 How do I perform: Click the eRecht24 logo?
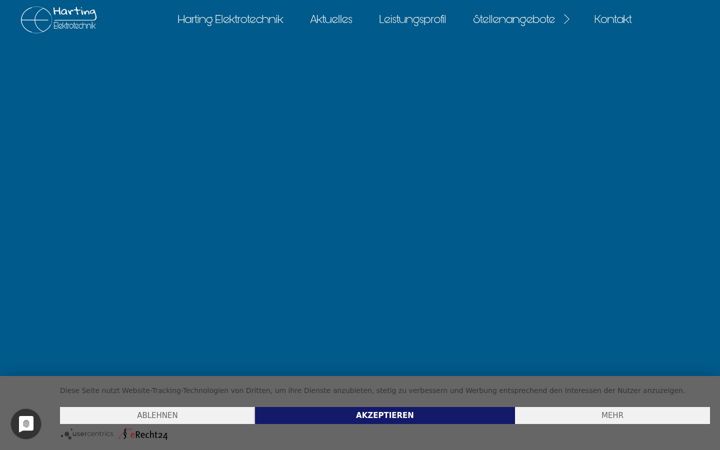click(143, 434)
